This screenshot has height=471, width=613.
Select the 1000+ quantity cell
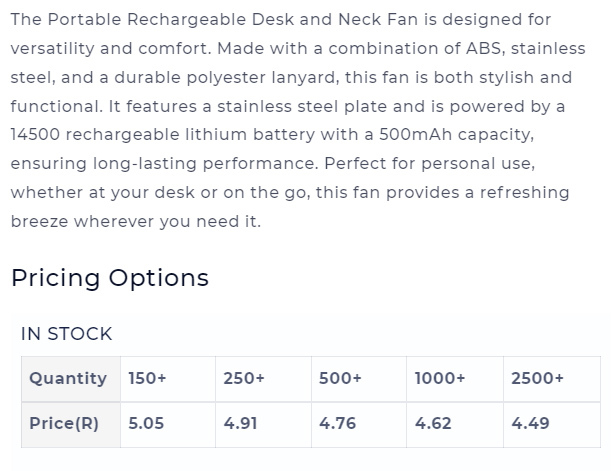[455, 379]
